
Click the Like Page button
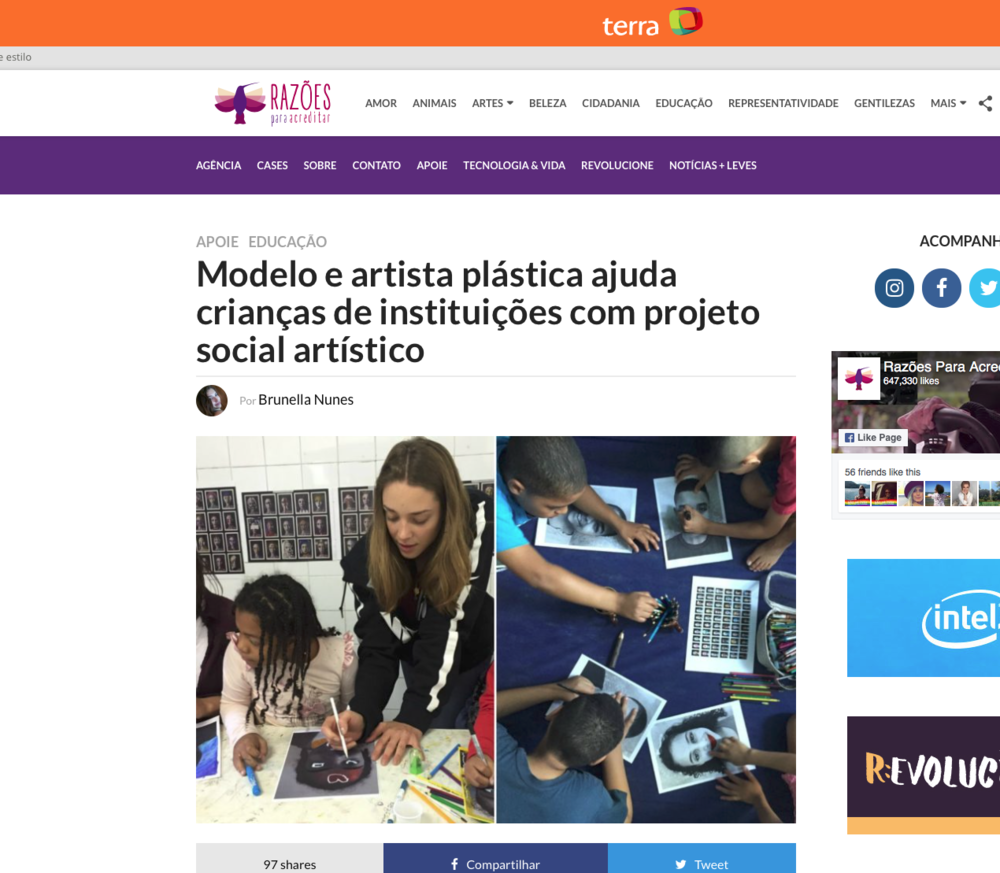(x=873, y=437)
